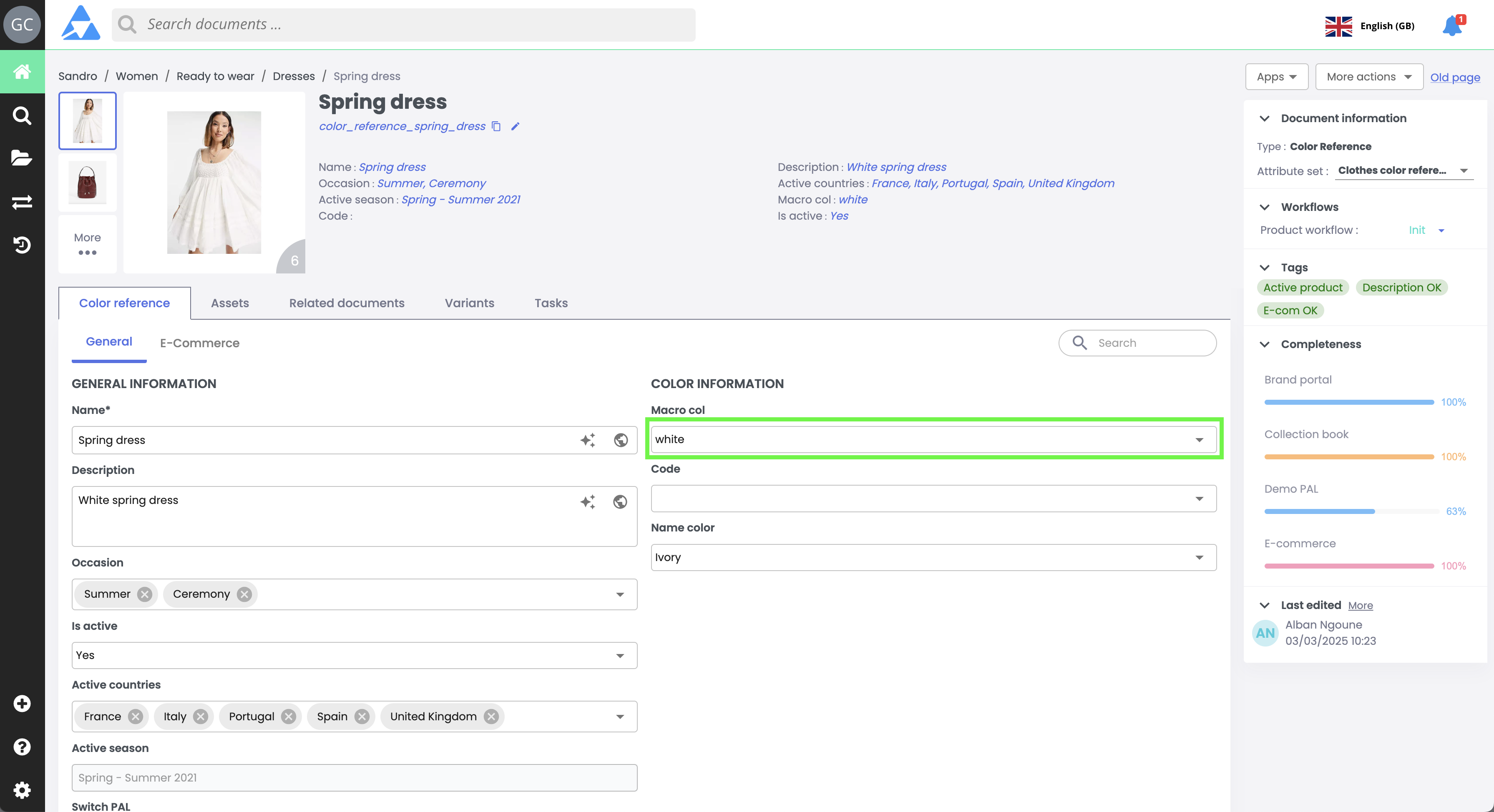Image resolution: width=1494 pixels, height=812 pixels.
Task: Click the Old page link
Action: tap(1454, 77)
